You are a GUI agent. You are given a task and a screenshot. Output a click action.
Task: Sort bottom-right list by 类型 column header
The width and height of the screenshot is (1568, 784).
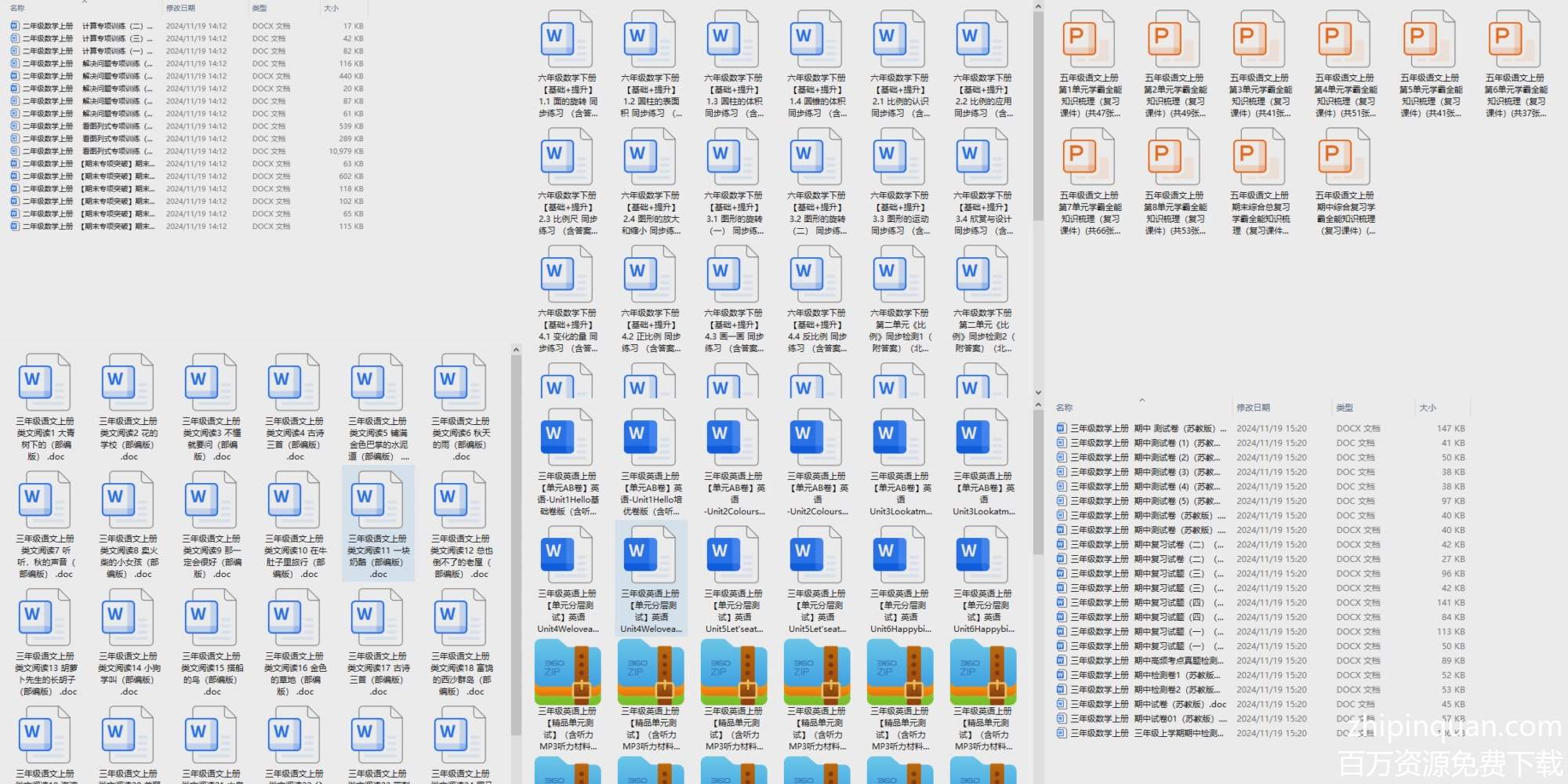click(1345, 408)
